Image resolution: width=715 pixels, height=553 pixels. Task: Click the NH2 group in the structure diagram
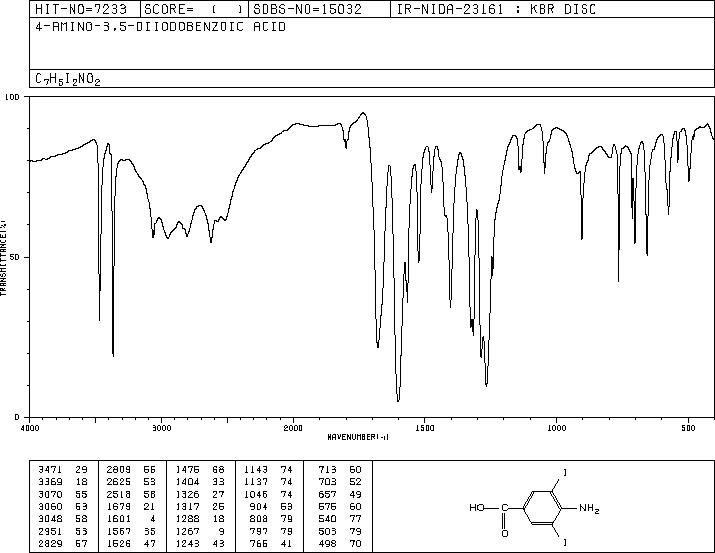pos(589,508)
